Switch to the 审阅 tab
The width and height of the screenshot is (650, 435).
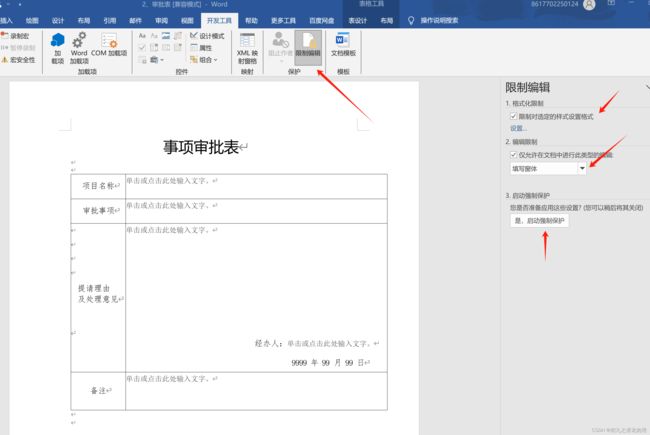pyautogui.click(x=161, y=20)
